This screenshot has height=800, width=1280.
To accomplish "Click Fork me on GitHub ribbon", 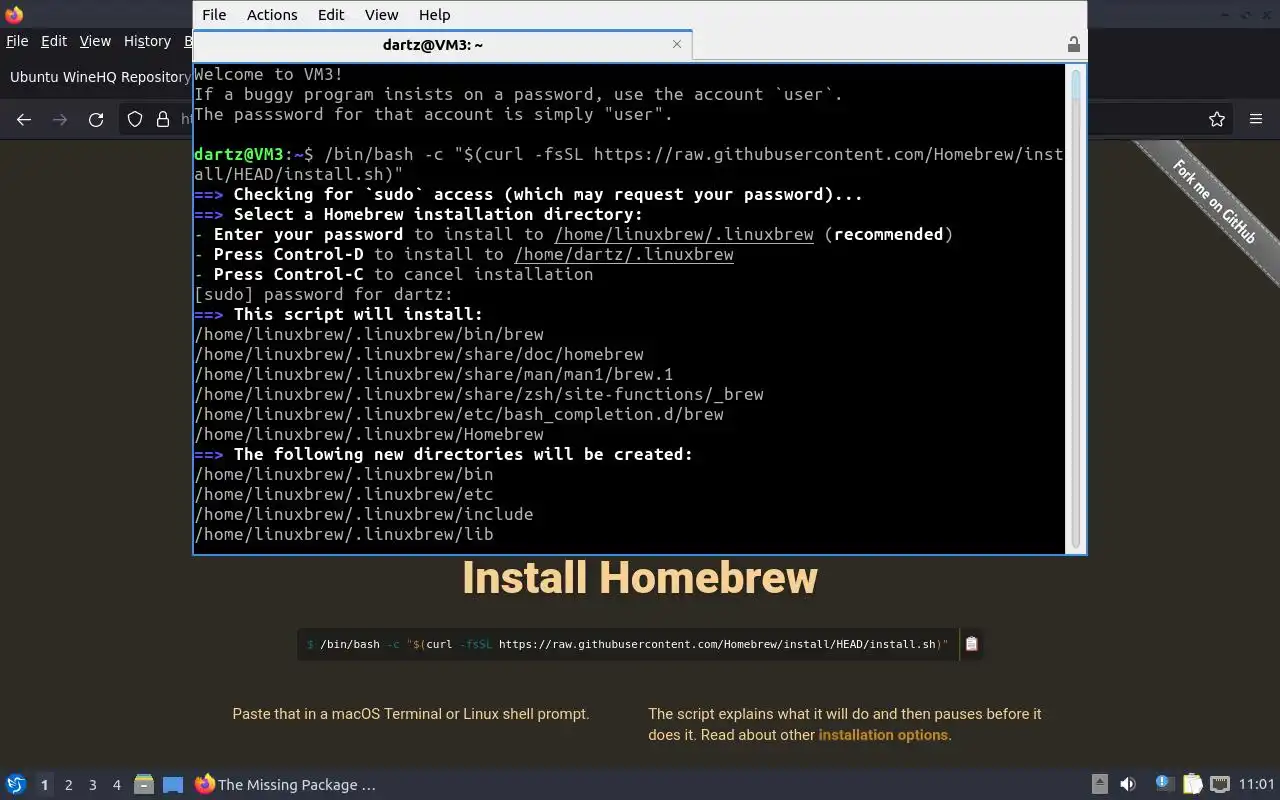I will 1214,201.
